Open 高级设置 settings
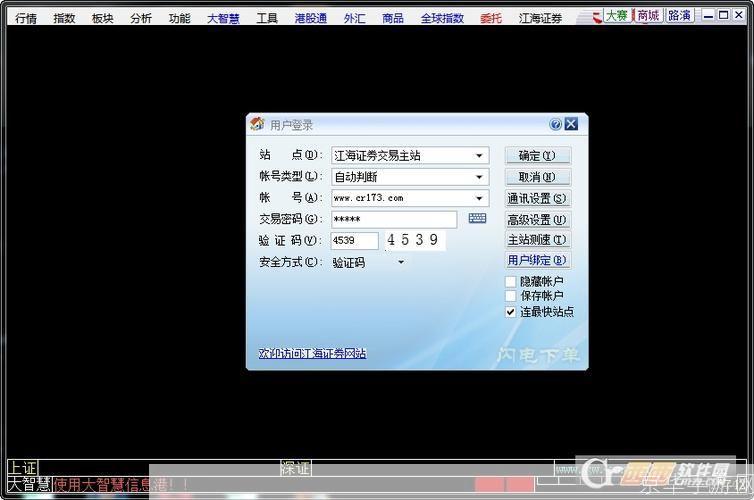754x500 pixels. pyautogui.click(x=538, y=220)
